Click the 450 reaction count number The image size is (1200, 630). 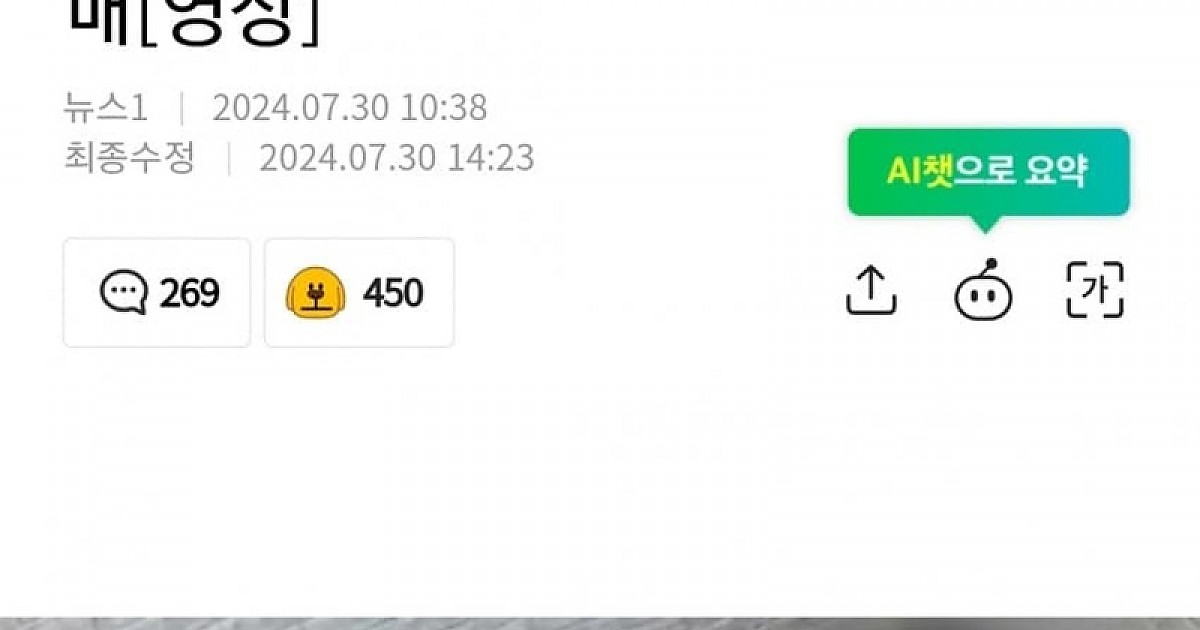pyautogui.click(x=393, y=293)
